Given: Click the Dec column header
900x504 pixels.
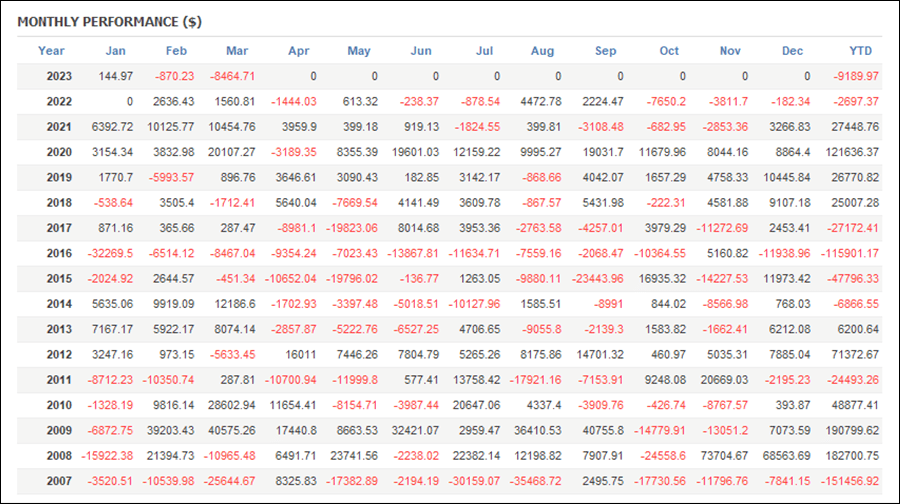Looking at the screenshot, I should (x=792, y=51).
